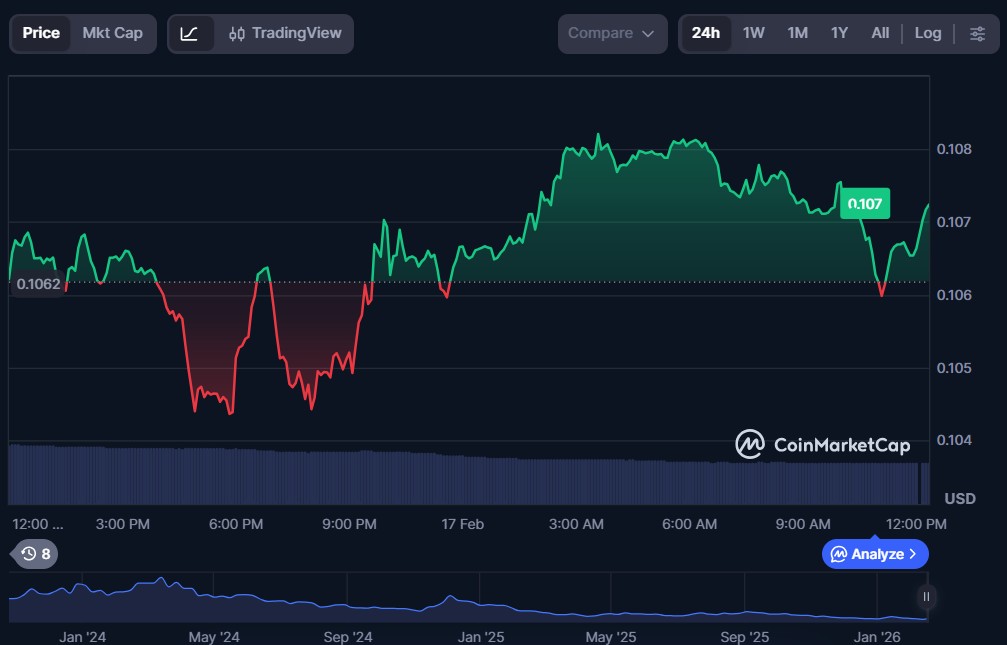This screenshot has height=645, width=1007.
Task: Click the green 0.107 current price tag
Action: click(x=864, y=204)
